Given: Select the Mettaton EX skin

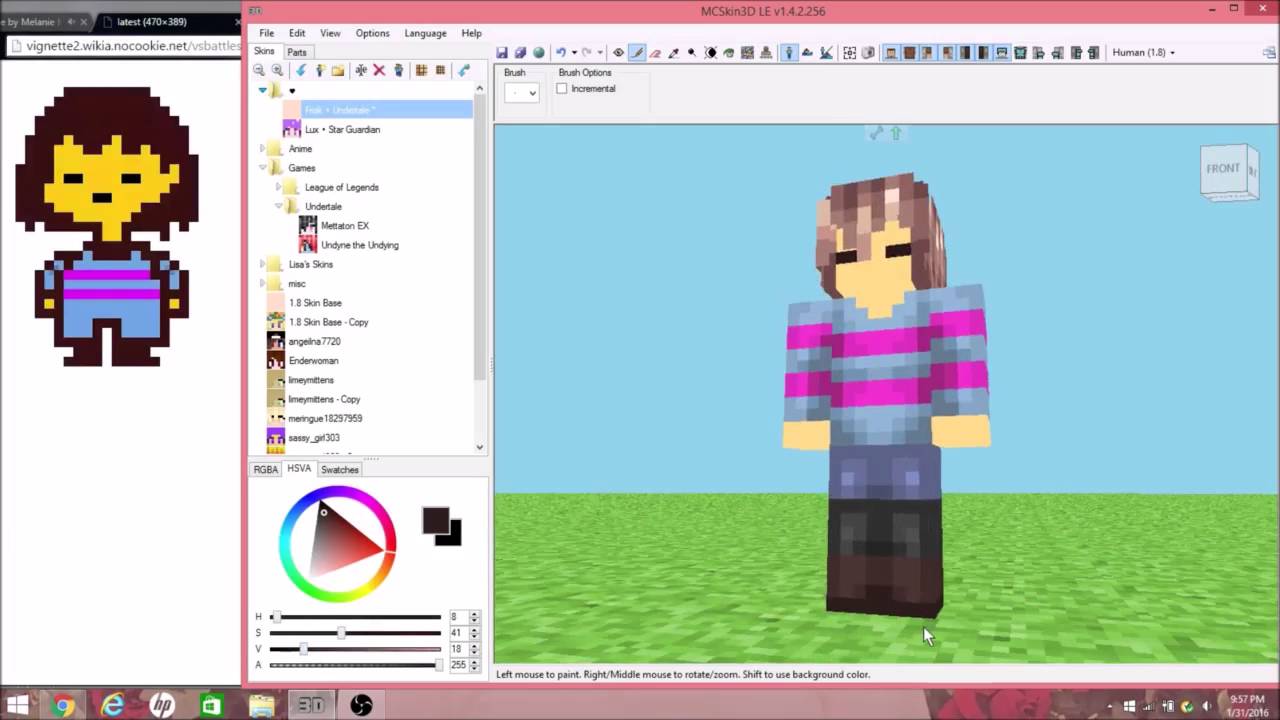Looking at the screenshot, I should point(345,226).
